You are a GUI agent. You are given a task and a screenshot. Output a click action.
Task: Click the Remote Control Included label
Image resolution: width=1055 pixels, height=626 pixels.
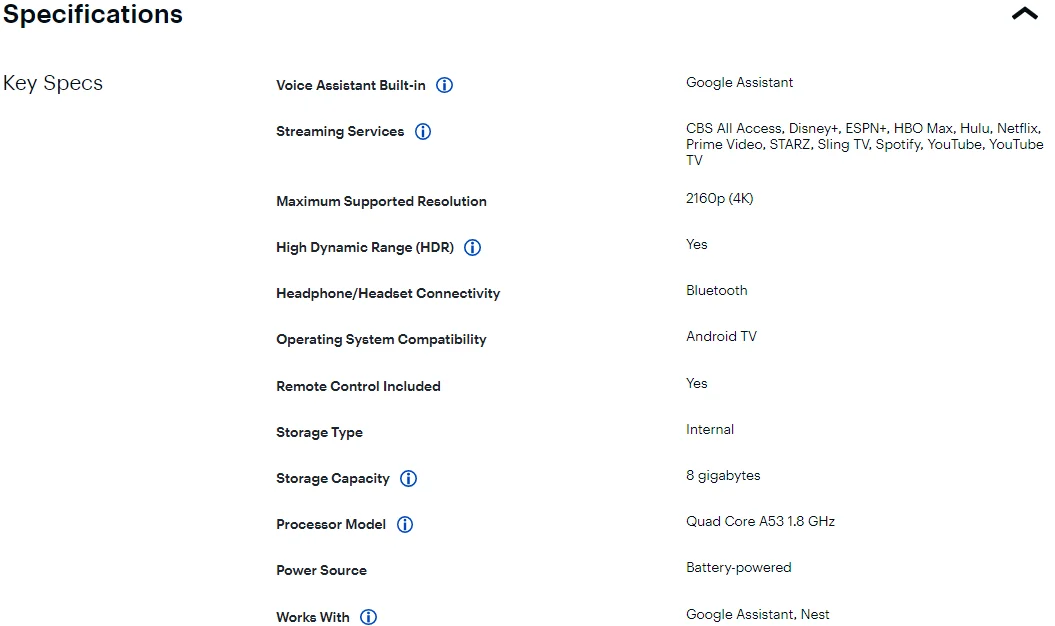358,386
